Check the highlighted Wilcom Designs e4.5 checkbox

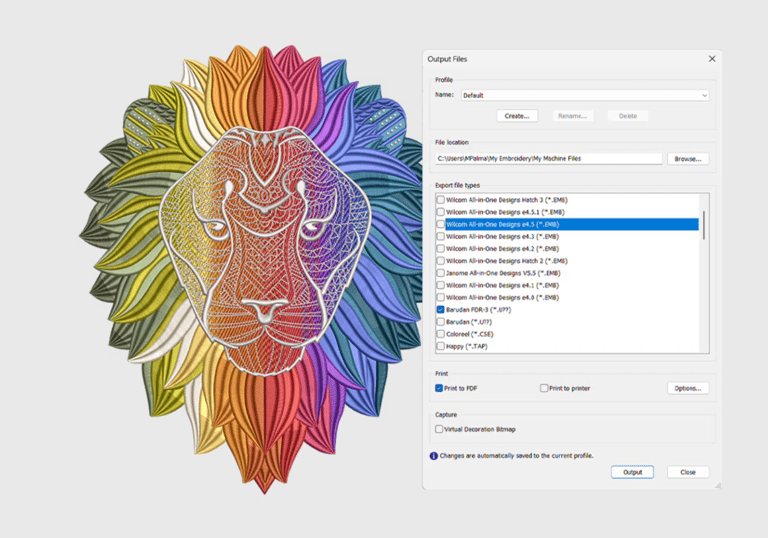pyautogui.click(x=440, y=224)
